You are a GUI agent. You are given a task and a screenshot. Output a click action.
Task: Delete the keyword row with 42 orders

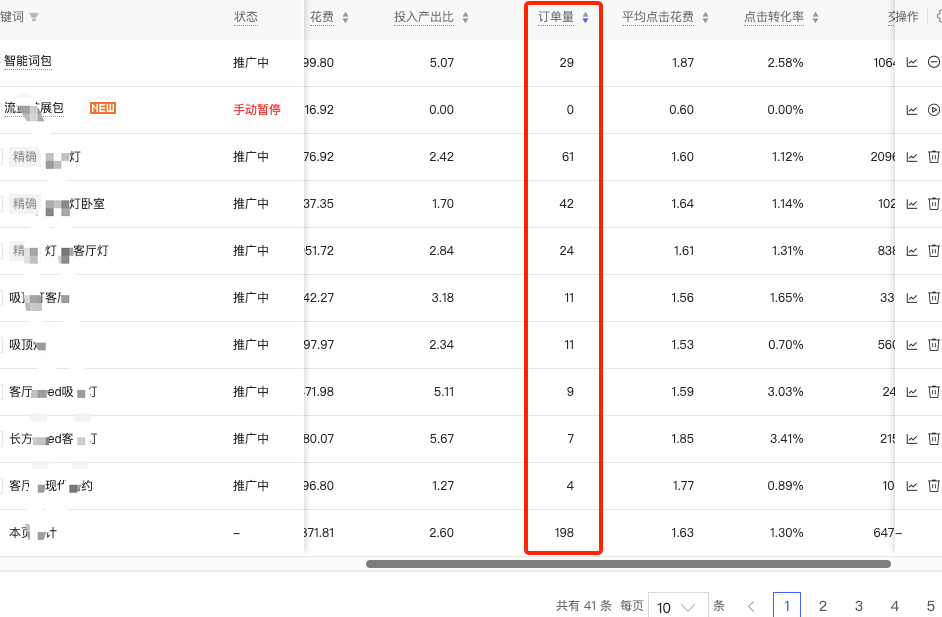[933, 204]
